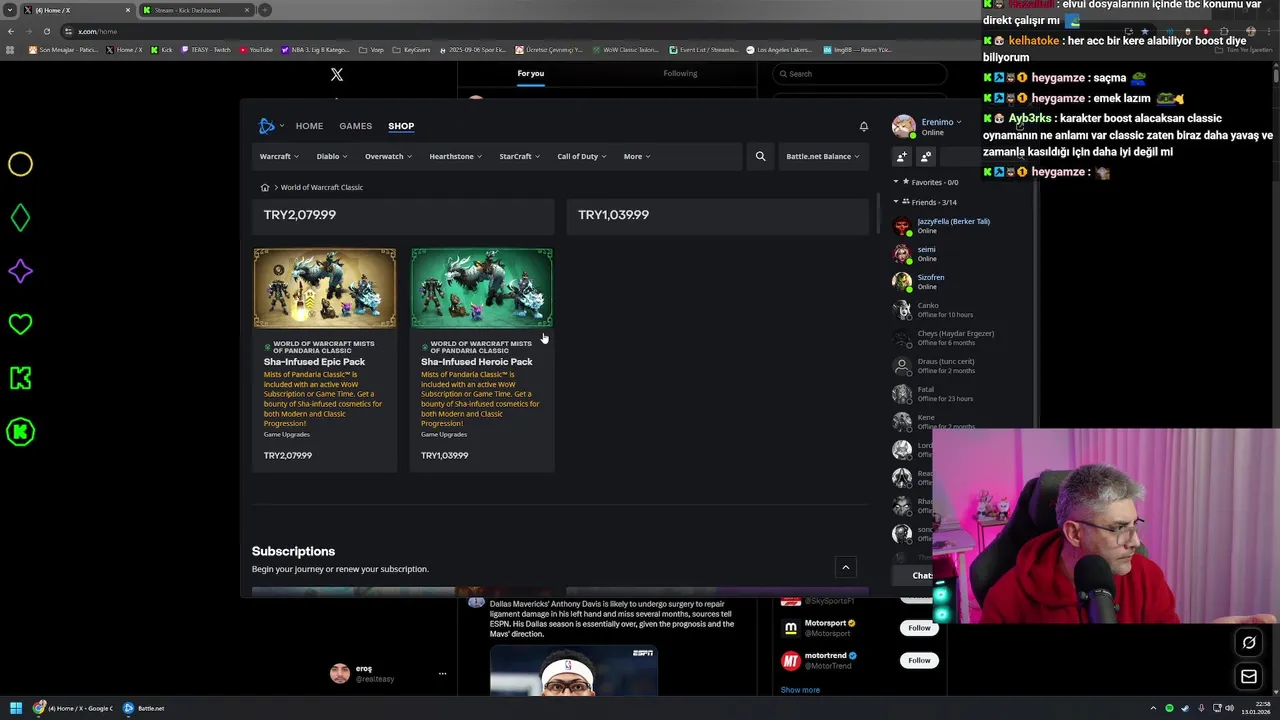Open new browser tab plus button
Viewport: 1280px width, 720px height.
(265, 10)
